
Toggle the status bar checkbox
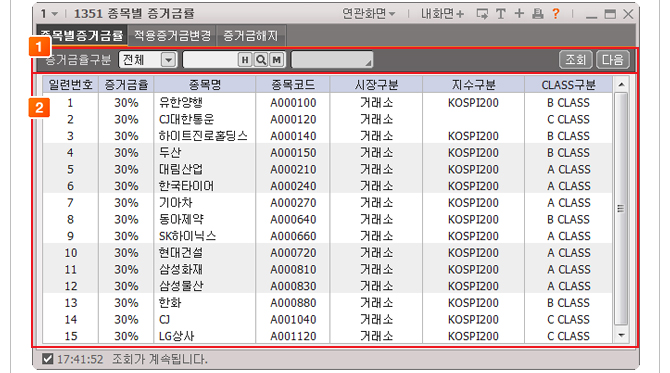(48, 359)
